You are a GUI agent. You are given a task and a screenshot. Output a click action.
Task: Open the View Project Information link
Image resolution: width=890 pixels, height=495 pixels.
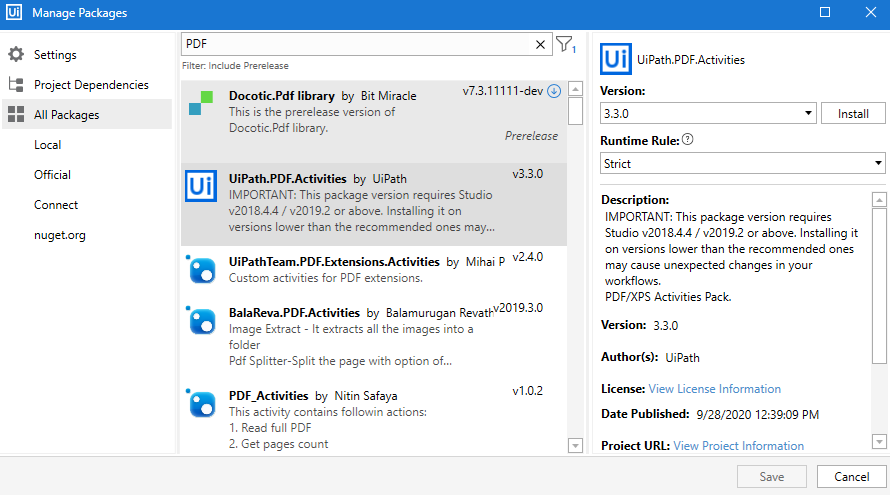[x=738, y=446]
